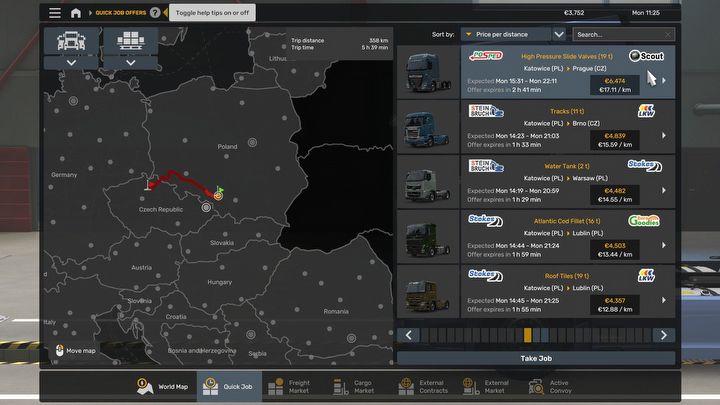Go to home screen icon
The width and height of the screenshot is (720, 405).
(x=76, y=13)
